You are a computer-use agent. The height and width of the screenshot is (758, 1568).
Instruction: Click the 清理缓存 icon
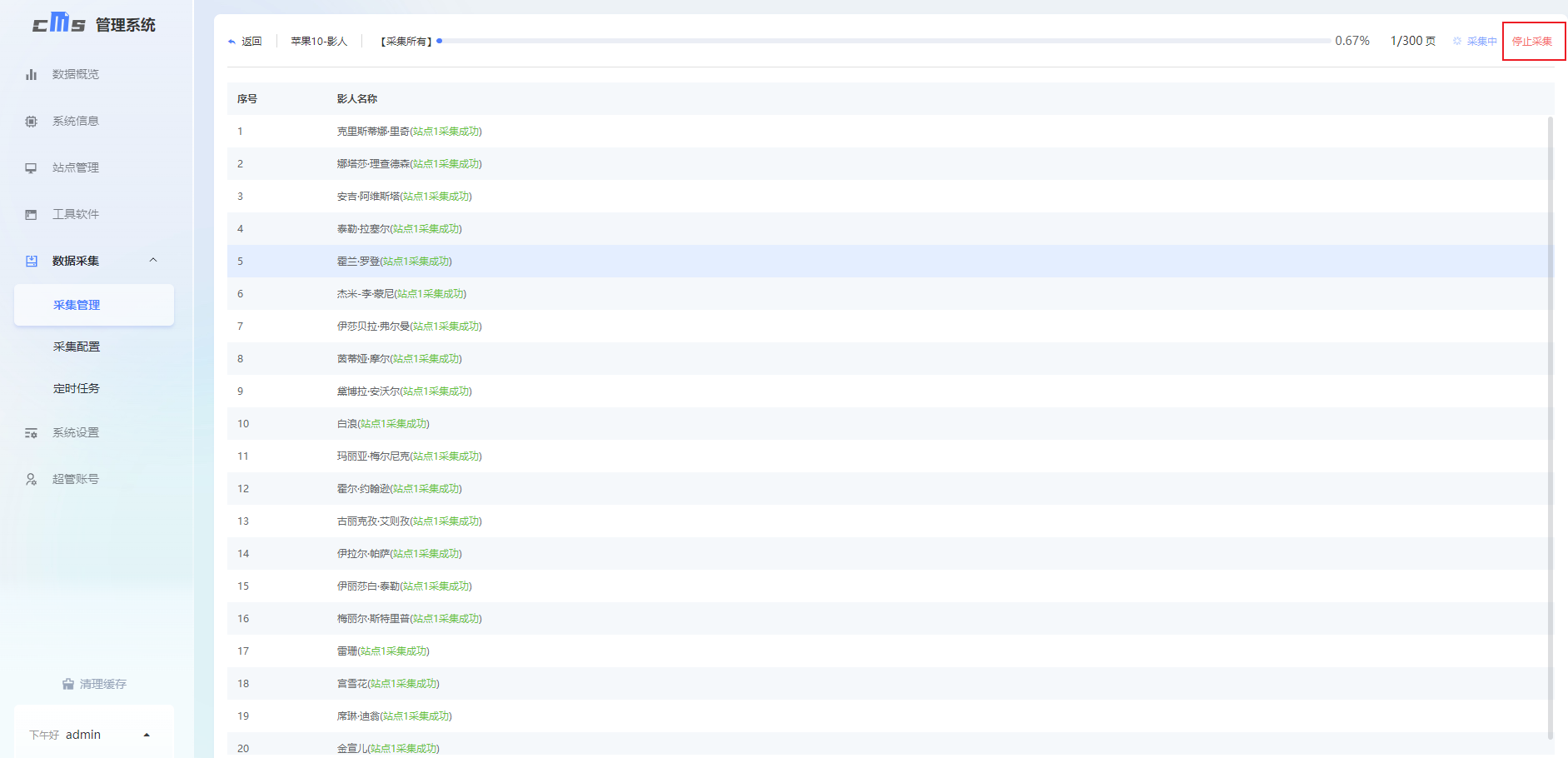click(68, 684)
